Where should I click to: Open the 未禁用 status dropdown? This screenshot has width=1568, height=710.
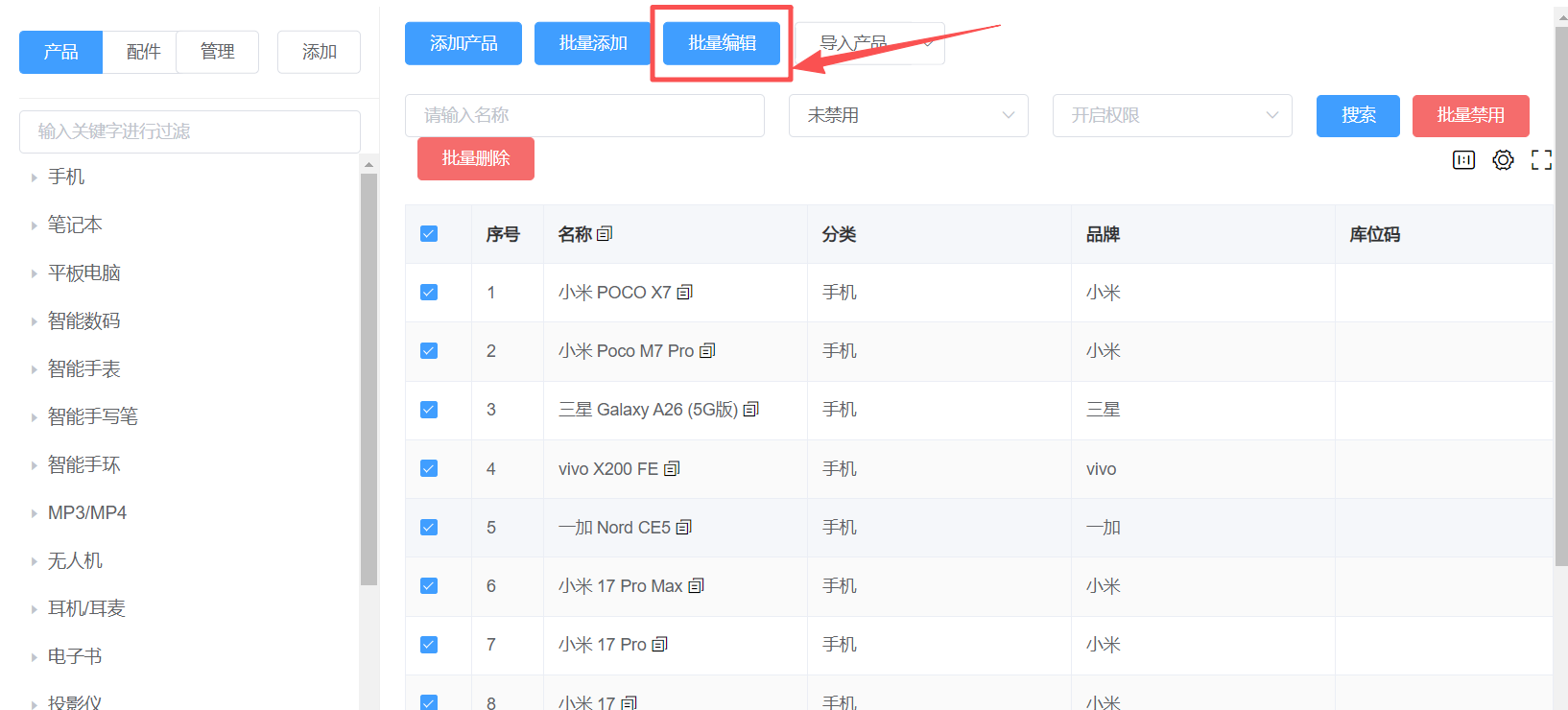coord(908,115)
